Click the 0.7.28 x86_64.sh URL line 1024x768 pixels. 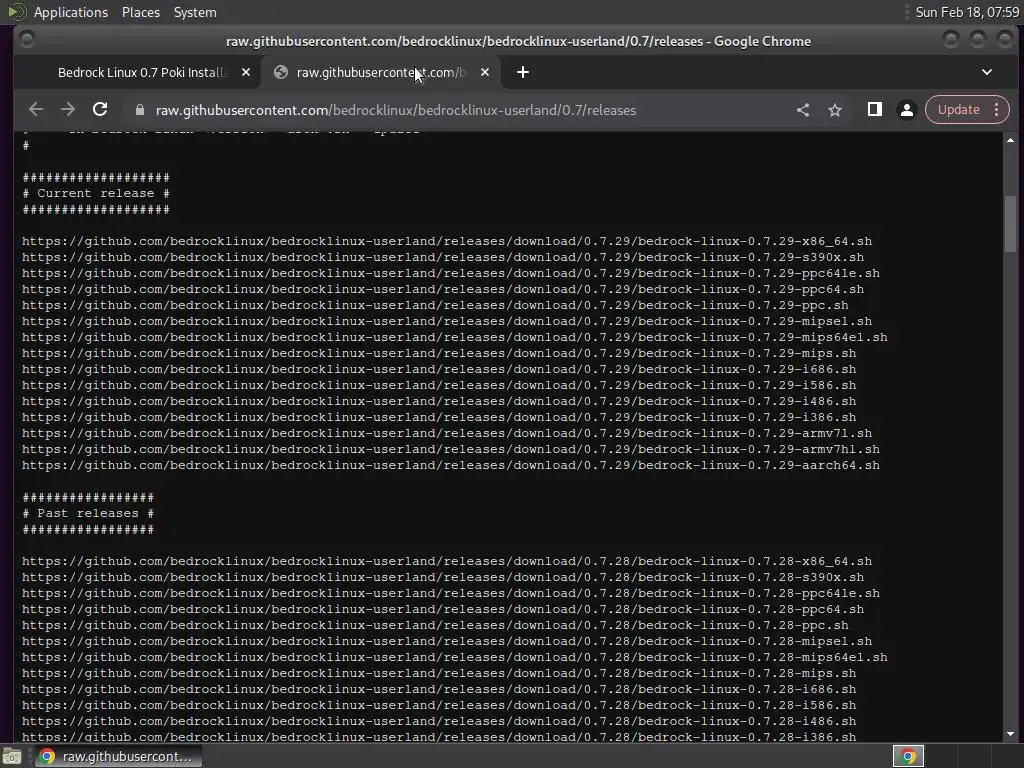pyautogui.click(x=447, y=561)
